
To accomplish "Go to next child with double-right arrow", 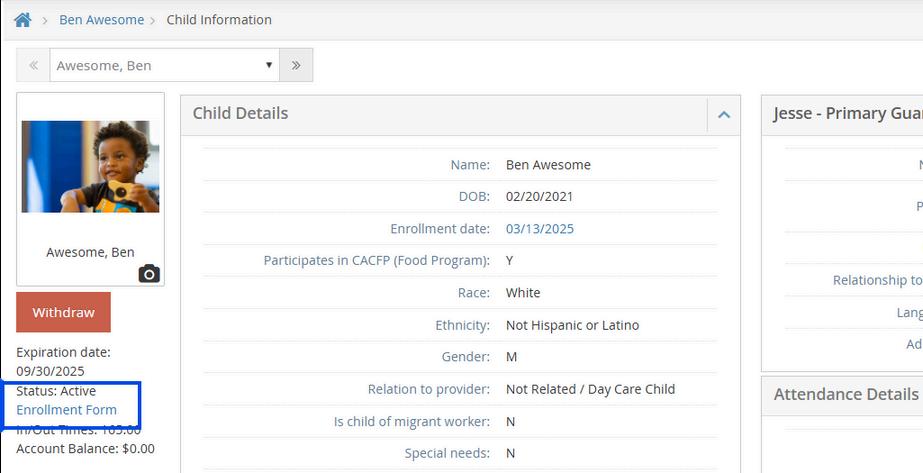I will tap(296, 65).
